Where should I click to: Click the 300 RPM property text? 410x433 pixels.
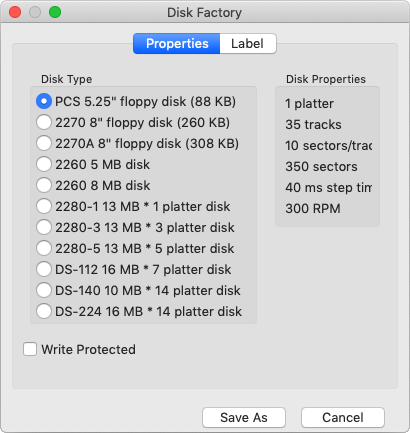[x=313, y=209]
